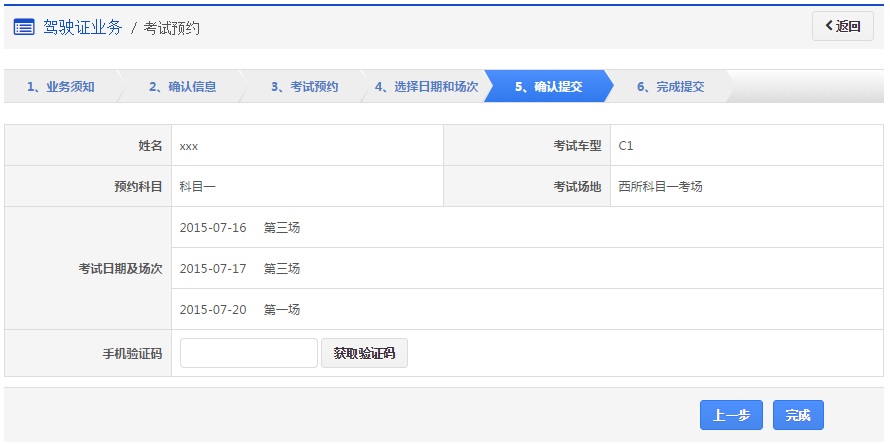The height and width of the screenshot is (444, 890).
Task: Go to step 1 业务须知
Action: point(60,87)
